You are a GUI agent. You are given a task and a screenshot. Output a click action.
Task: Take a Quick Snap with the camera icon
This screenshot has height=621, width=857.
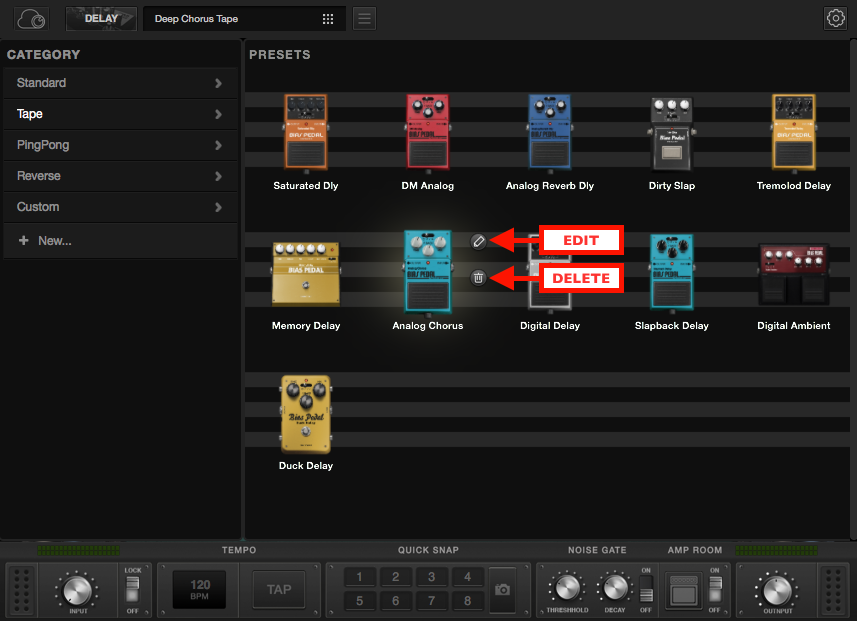click(502, 589)
